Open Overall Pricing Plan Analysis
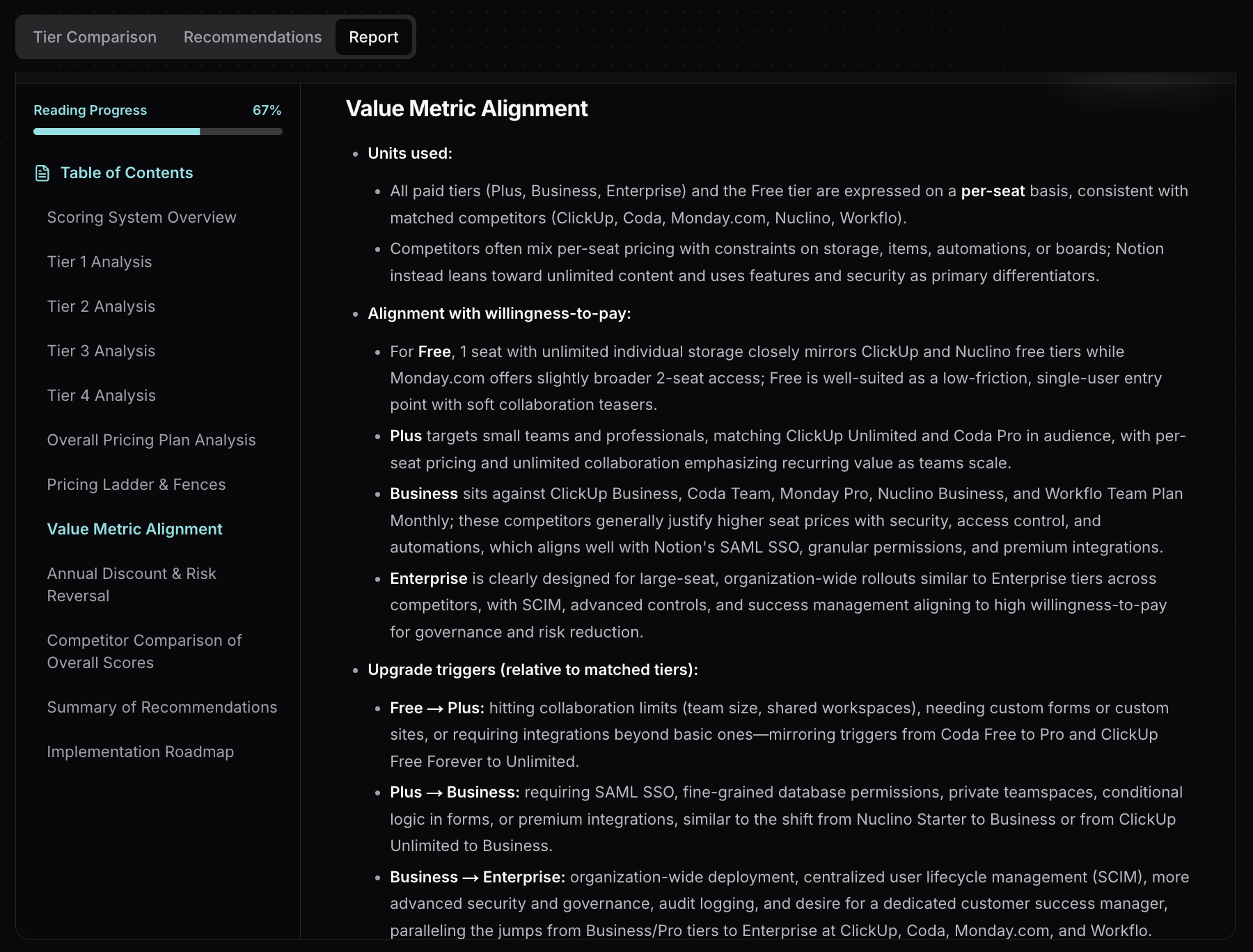The height and width of the screenshot is (952, 1253). [x=151, y=440]
